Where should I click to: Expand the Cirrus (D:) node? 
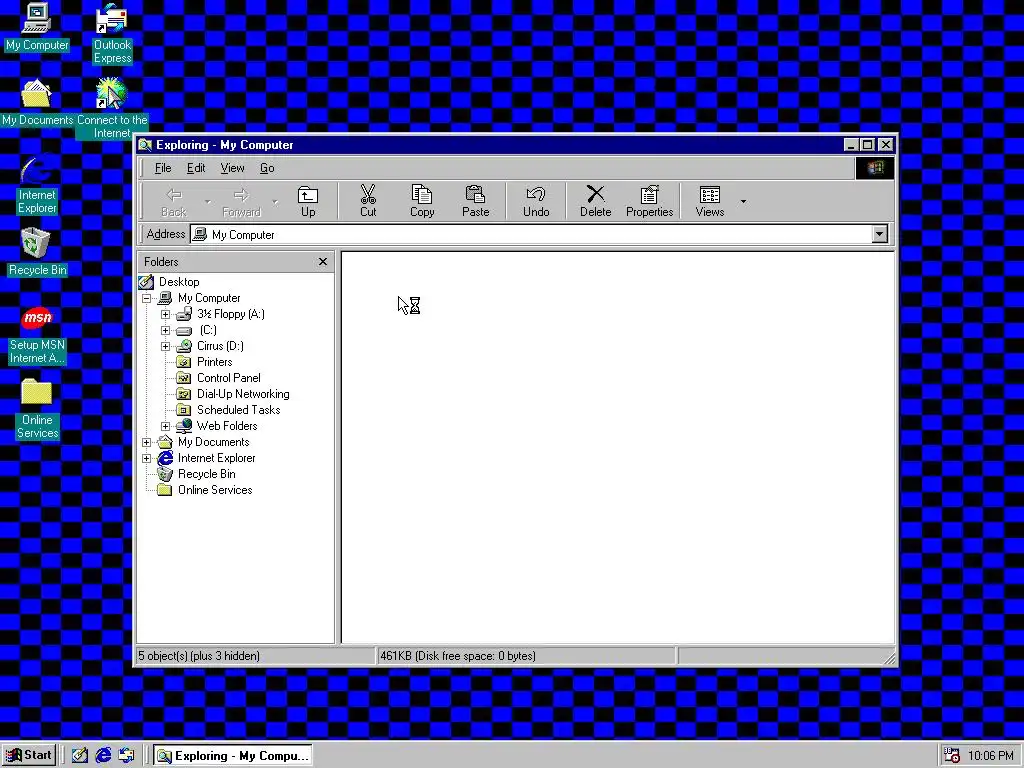165,346
